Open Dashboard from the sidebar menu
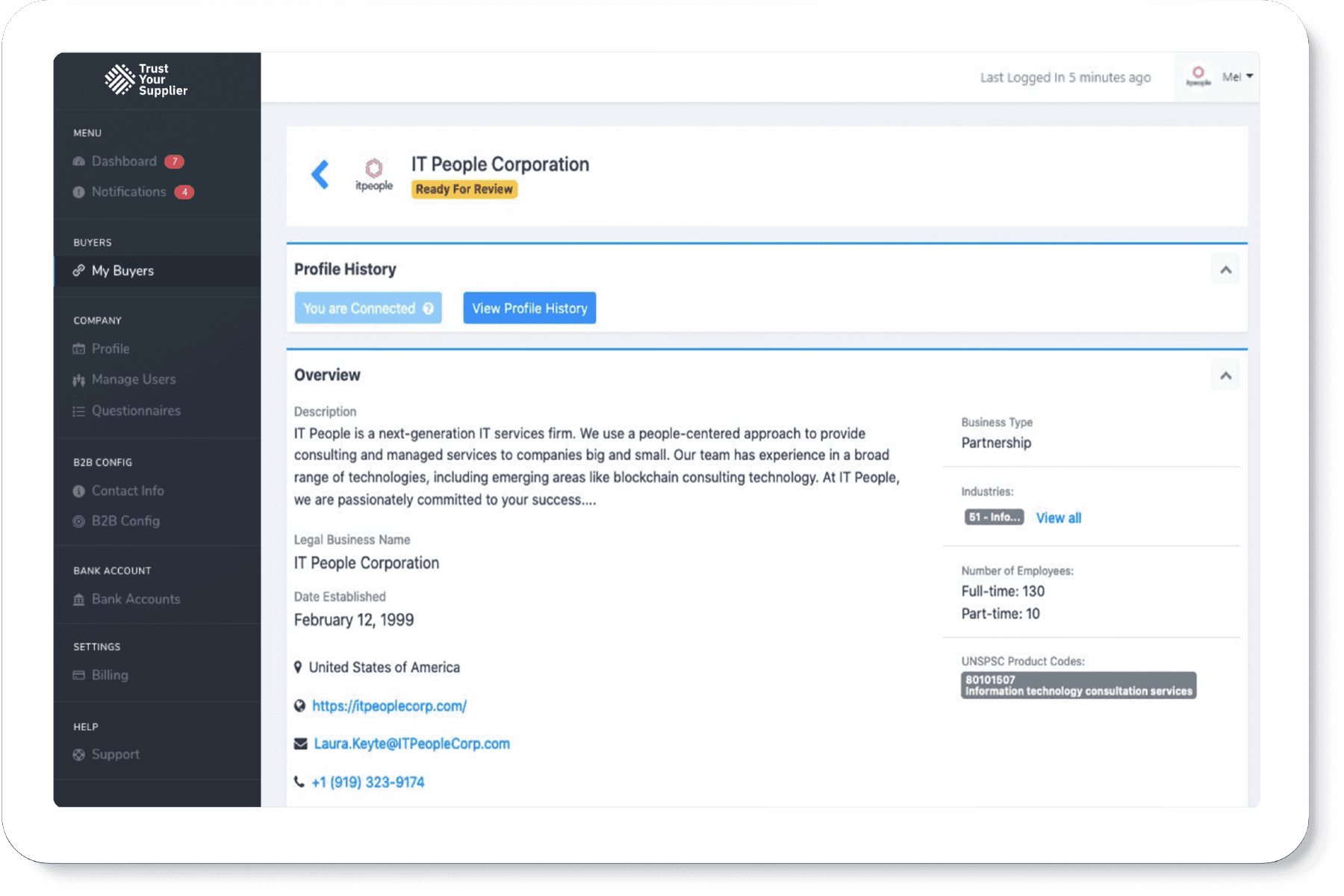 124,161
